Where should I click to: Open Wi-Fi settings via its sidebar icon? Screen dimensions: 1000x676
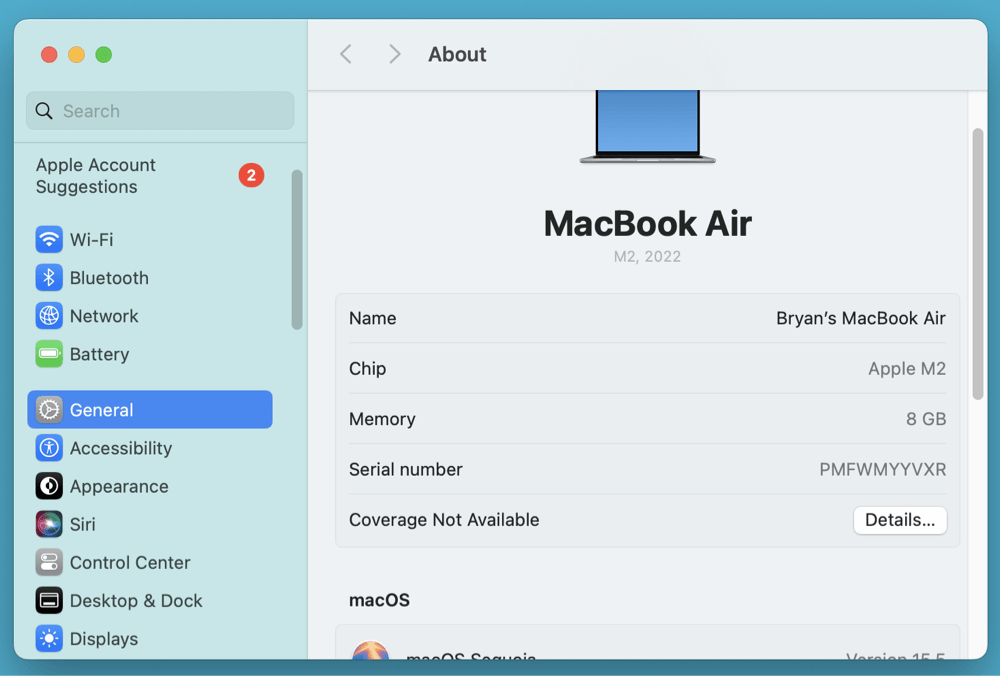click(48, 239)
